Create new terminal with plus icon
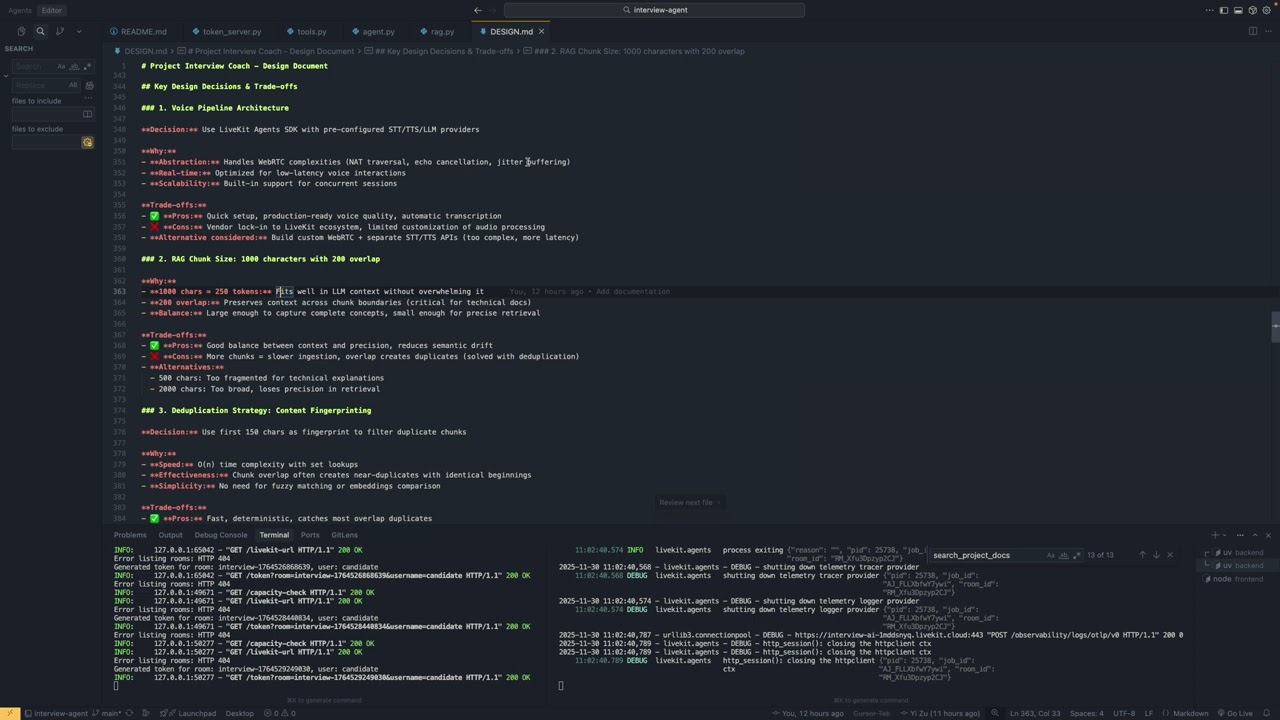 (x=1215, y=535)
